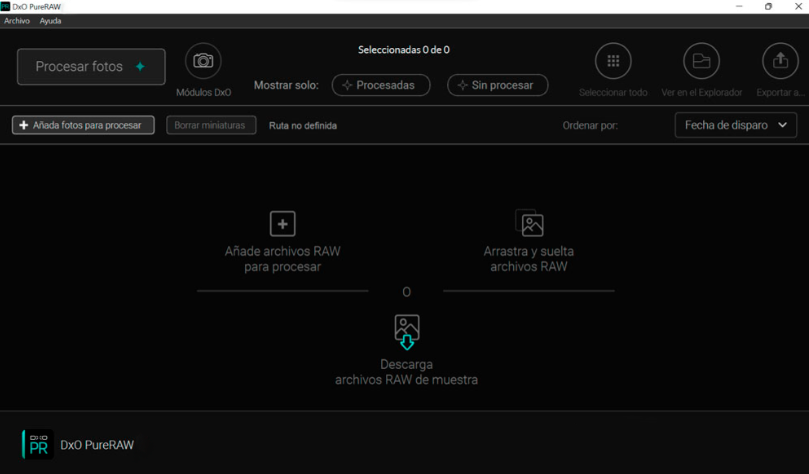
Task: Click the Arrastra y suelta archivos RAW text
Action: [x=529, y=259]
